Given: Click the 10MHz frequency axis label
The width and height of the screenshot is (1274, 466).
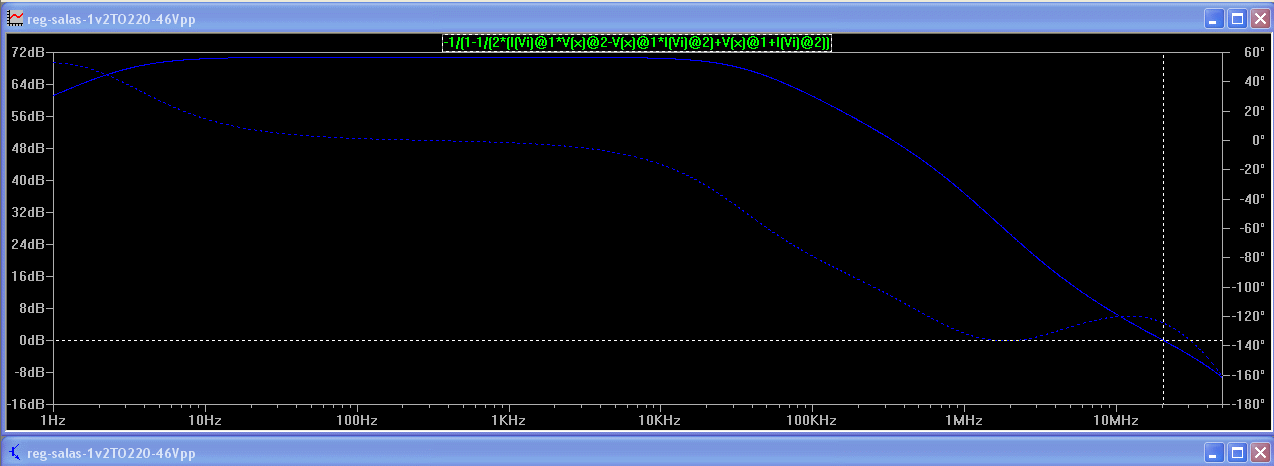Looking at the screenshot, I should point(1116,420).
